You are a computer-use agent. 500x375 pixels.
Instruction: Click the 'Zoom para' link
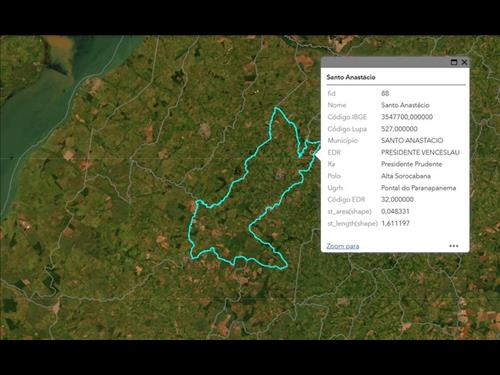(343, 246)
